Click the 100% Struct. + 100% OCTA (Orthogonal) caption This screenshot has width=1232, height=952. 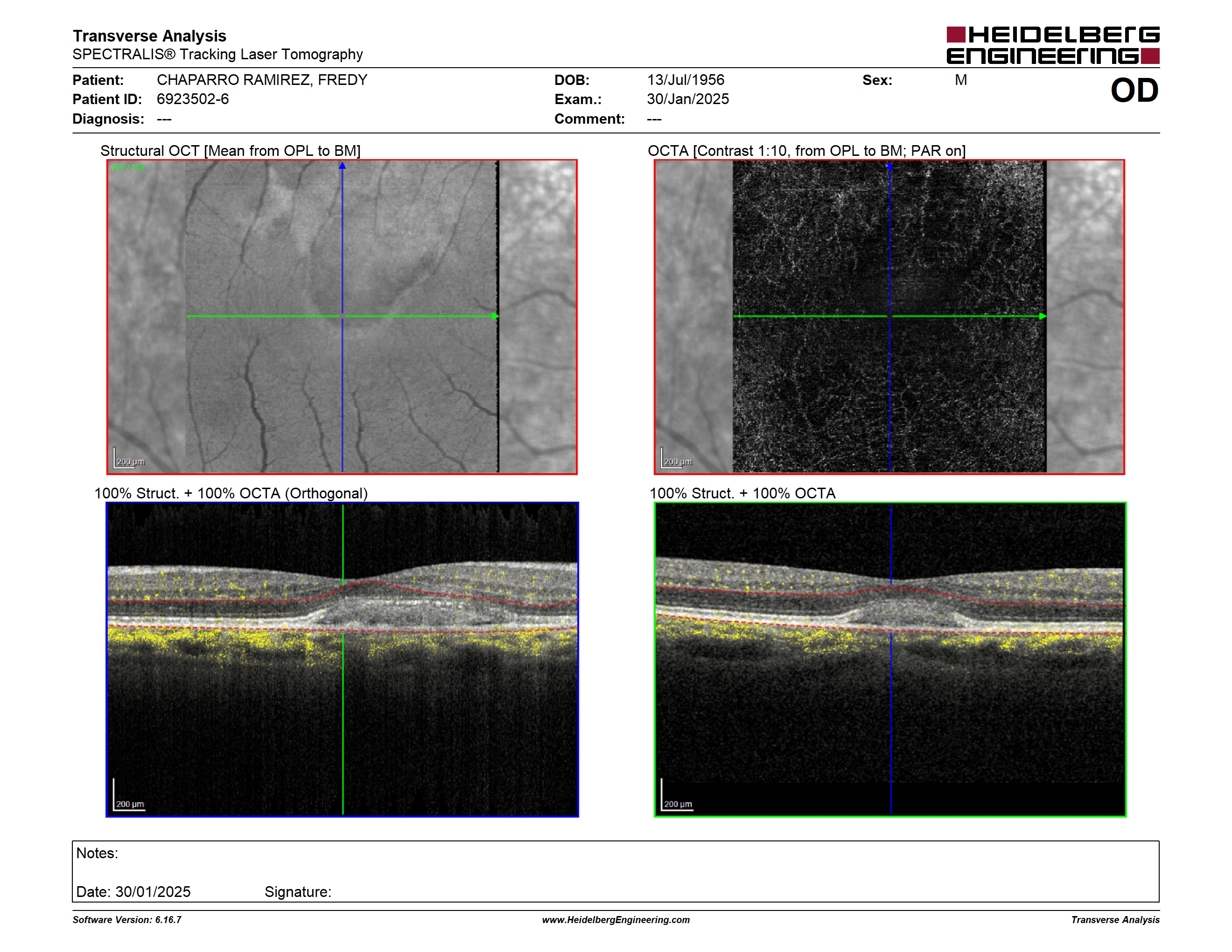pos(231,493)
